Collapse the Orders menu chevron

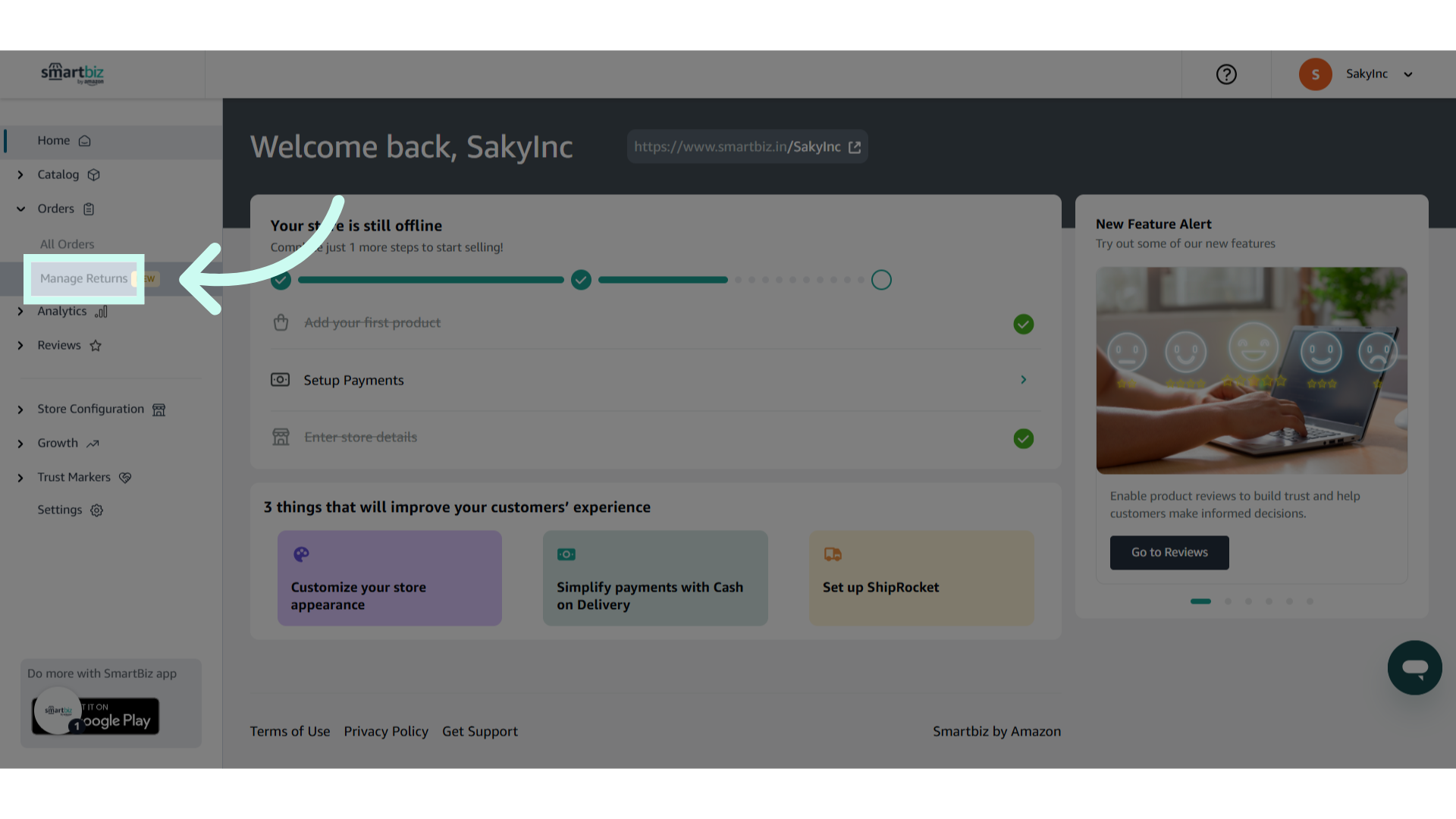click(20, 209)
